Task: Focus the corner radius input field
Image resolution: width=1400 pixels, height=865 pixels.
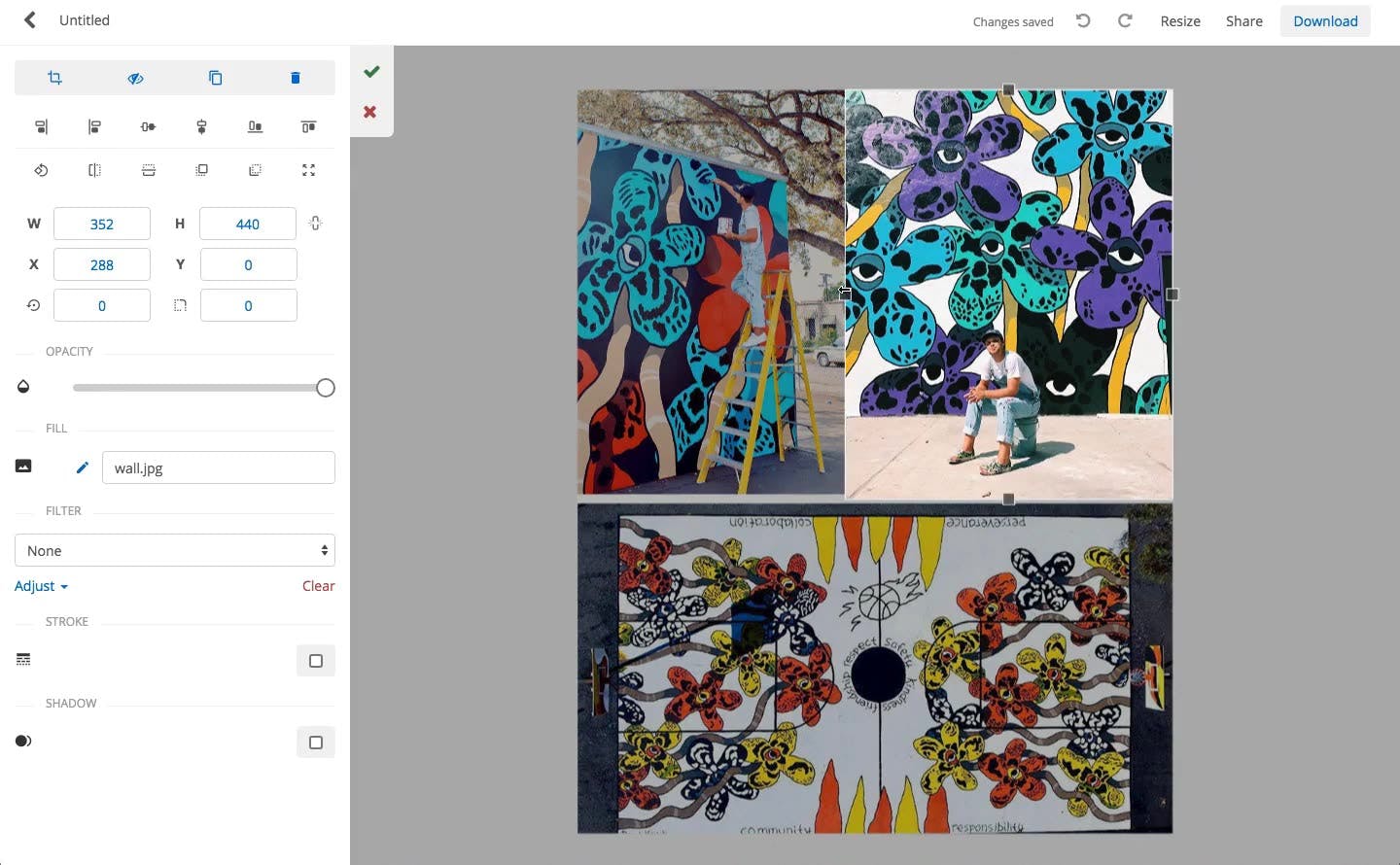Action: [249, 305]
